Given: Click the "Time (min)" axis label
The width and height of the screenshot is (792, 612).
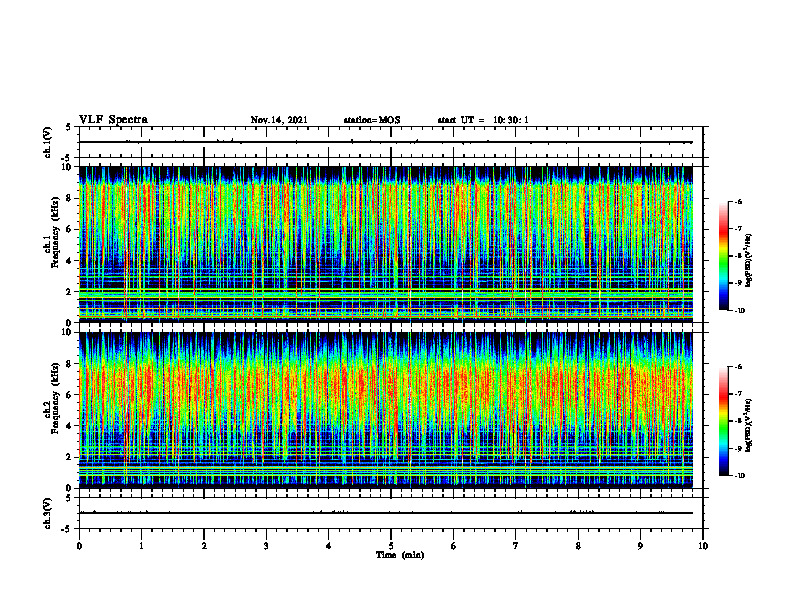Looking at the screenshot, I should coord(400,555).
